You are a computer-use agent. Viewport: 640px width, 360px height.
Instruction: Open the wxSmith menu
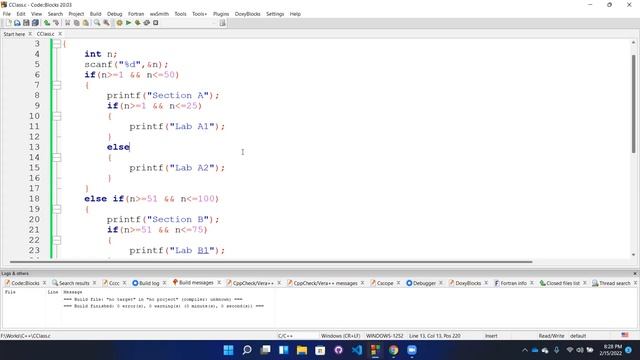pyautogui.click(x=159, y=14)
